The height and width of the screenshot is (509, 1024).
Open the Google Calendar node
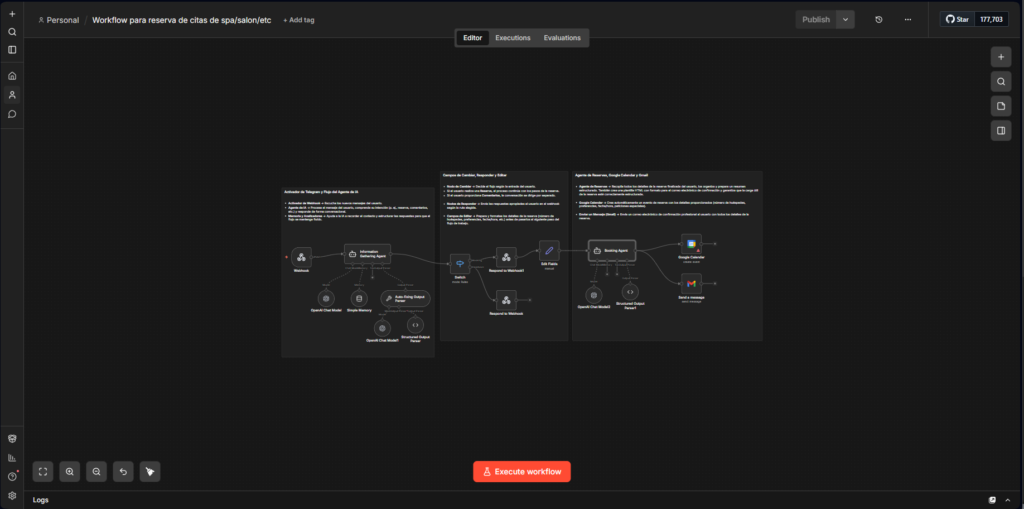coord(692,243)
